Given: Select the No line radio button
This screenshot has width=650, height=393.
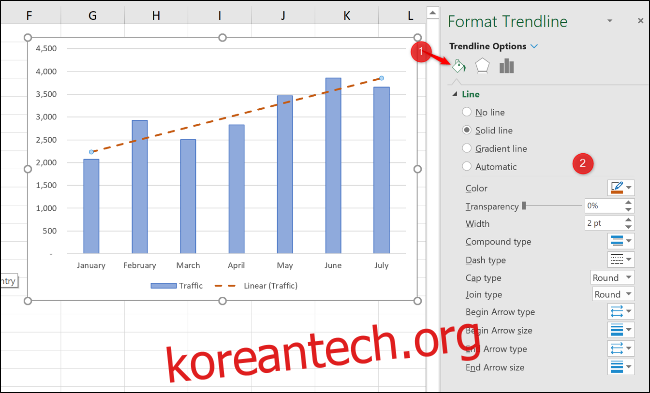Looking at the screenshot, I should [x=467, y=112].
